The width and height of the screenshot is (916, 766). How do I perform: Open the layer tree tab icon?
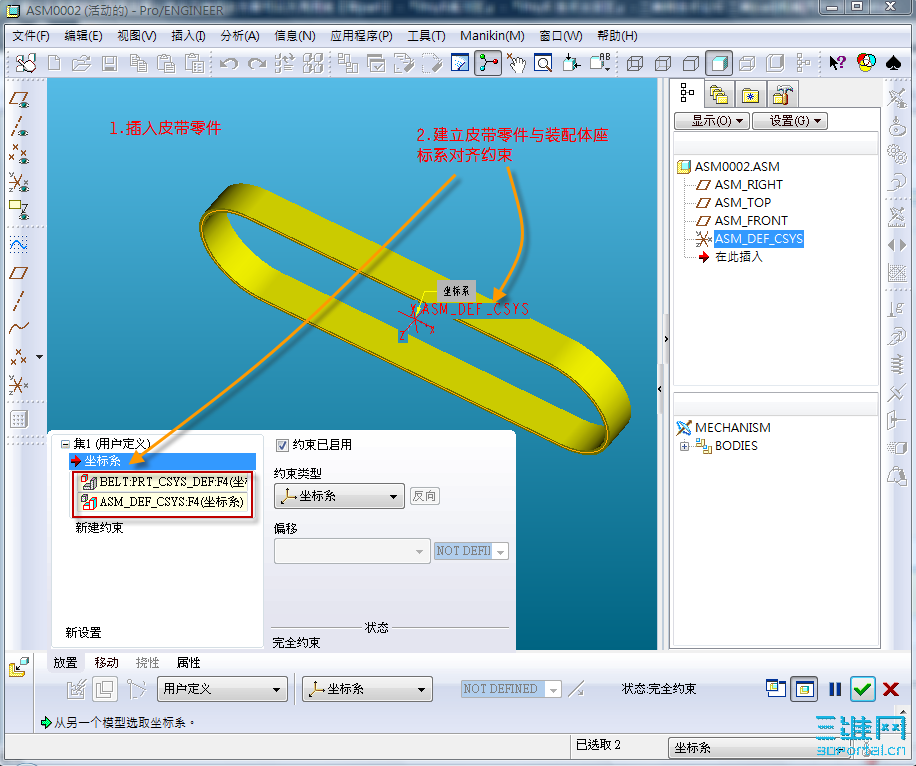[x=719, y=94]
